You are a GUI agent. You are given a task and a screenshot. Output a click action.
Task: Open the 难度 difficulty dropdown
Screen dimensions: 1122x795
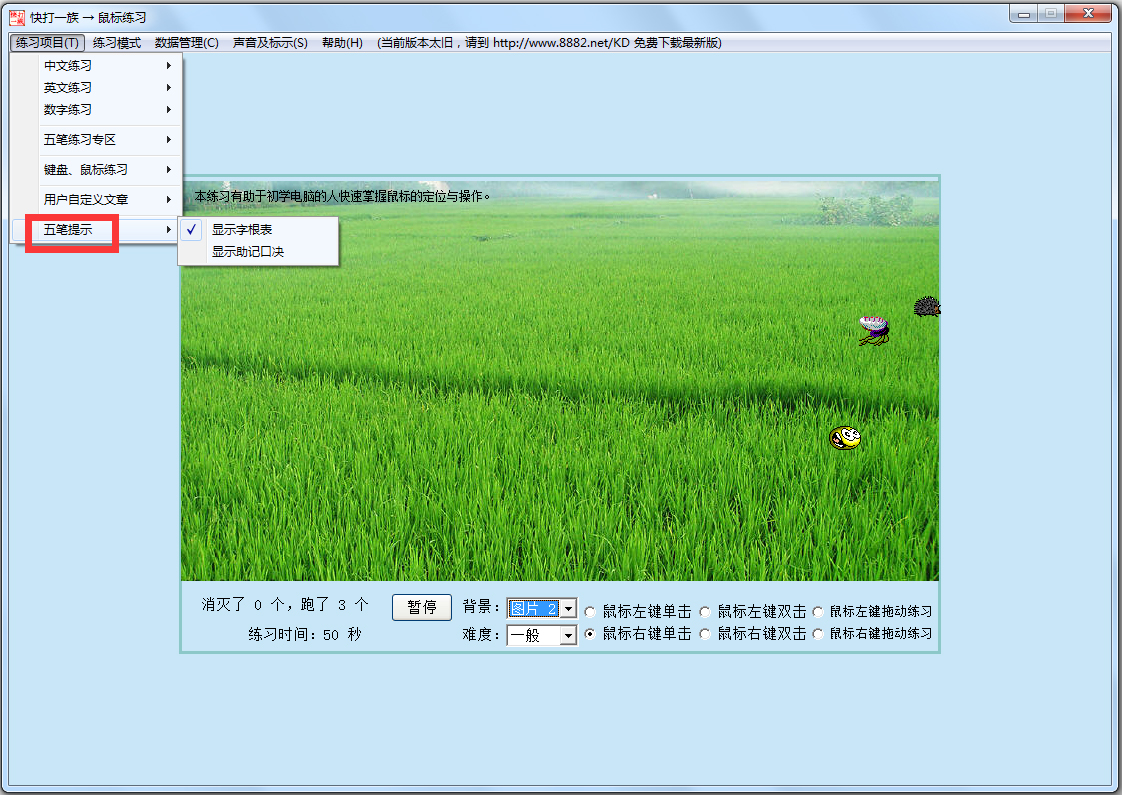(567, 634)
